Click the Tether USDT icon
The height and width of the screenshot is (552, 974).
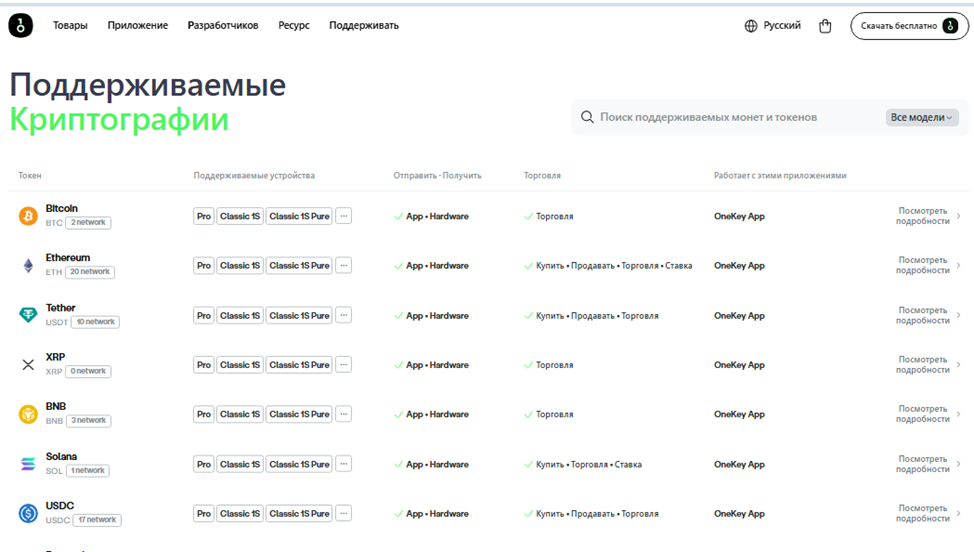tap(28, 315)
